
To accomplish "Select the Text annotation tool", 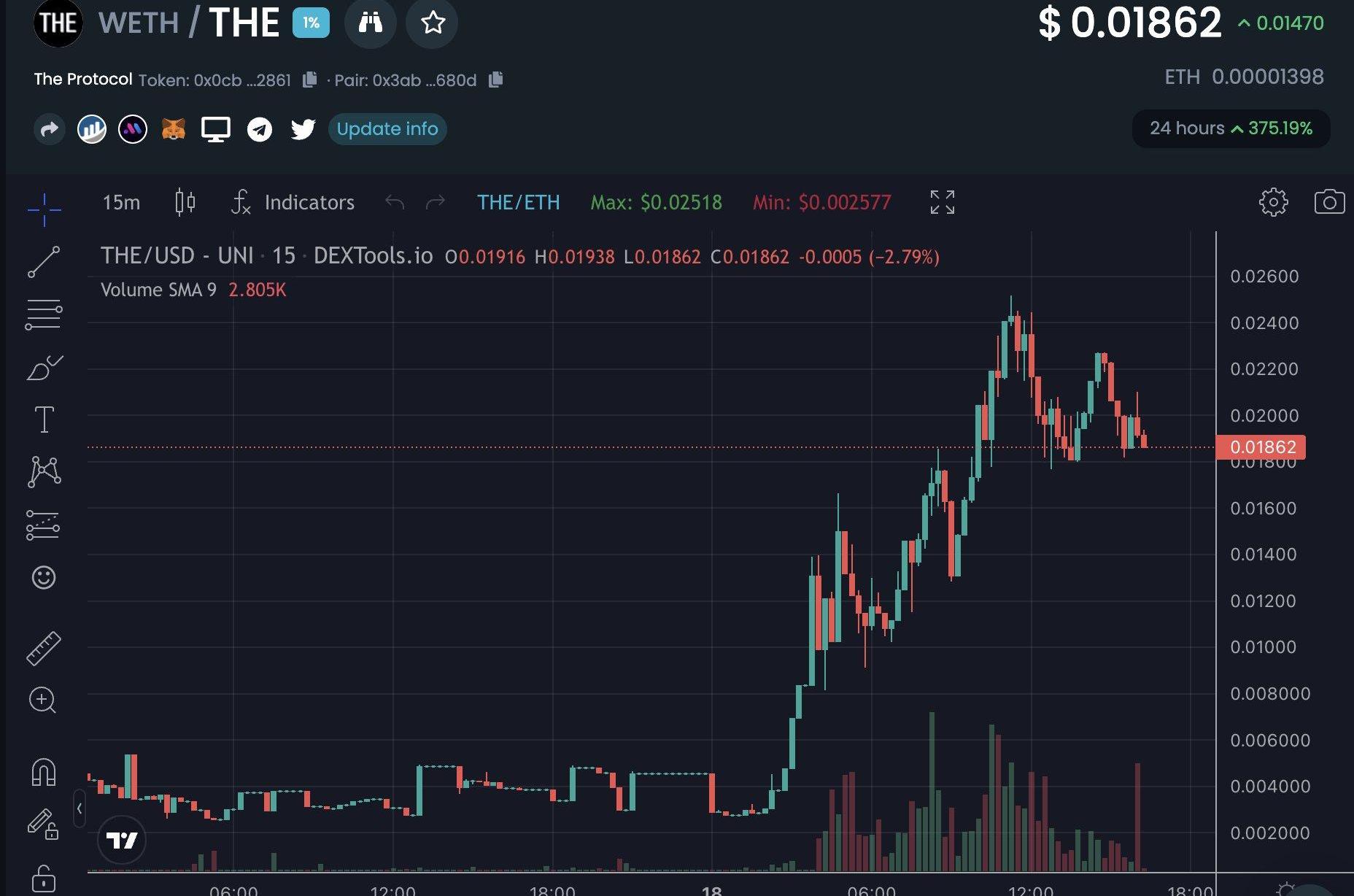I will click(x=44, y=420).
